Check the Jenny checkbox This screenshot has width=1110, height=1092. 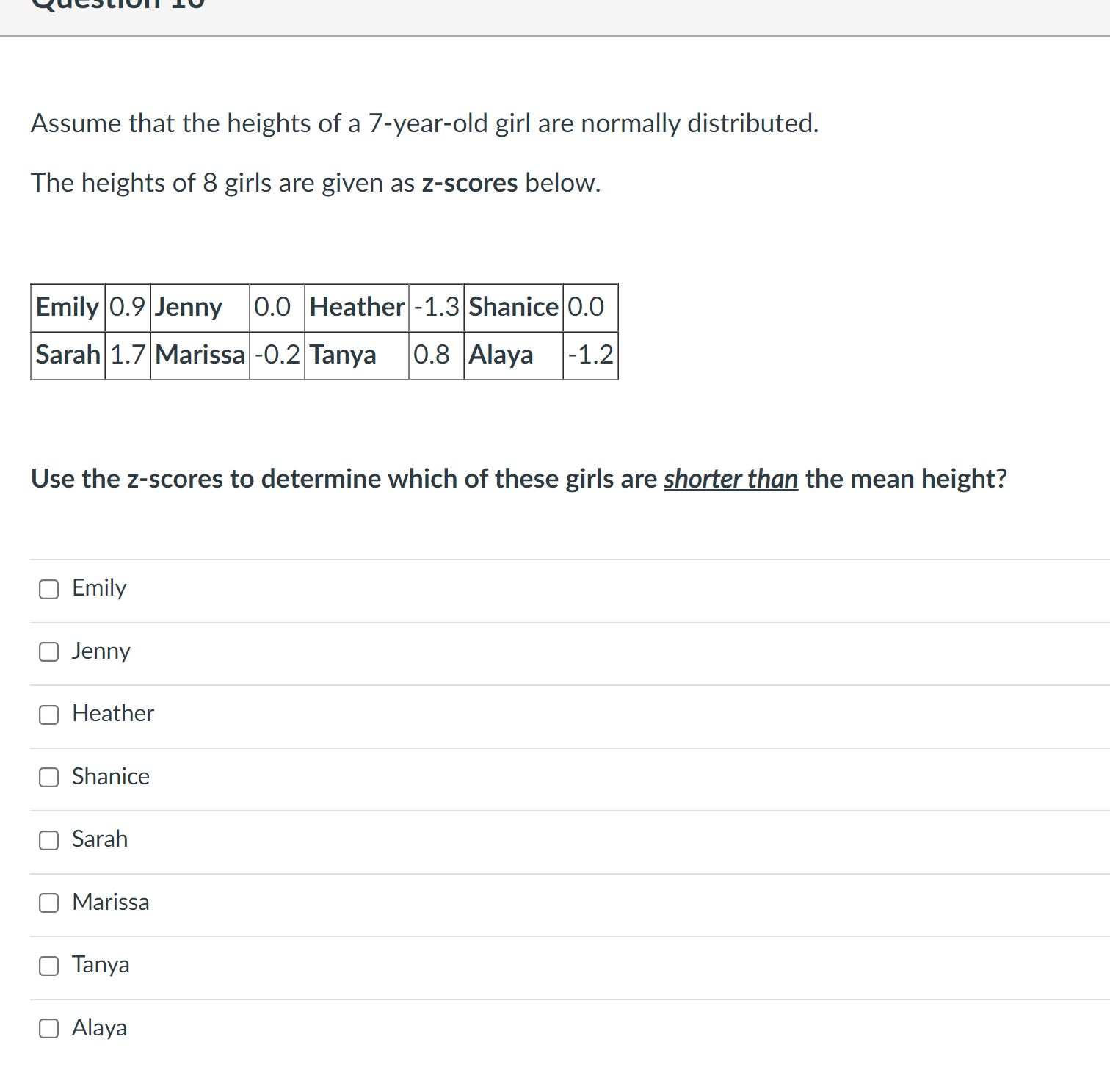[x=48, y=651]
